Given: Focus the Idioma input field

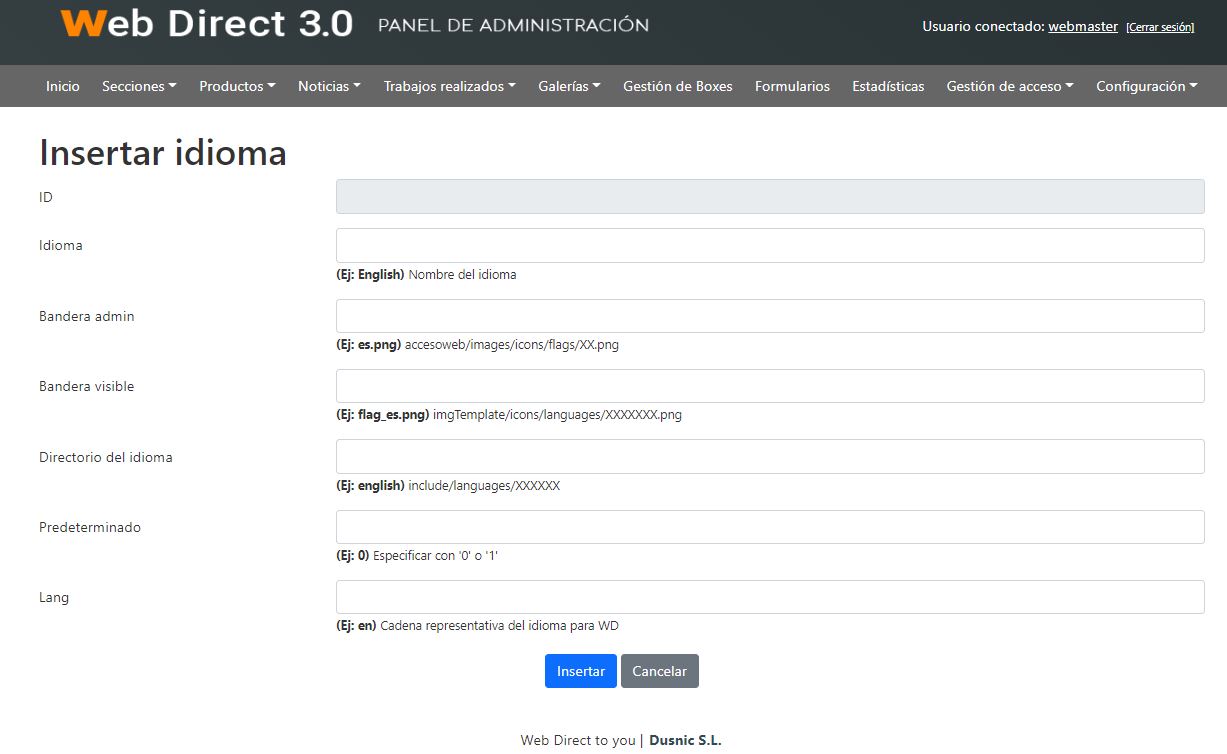Looking at the screenshot, I should tap(770, 245).
